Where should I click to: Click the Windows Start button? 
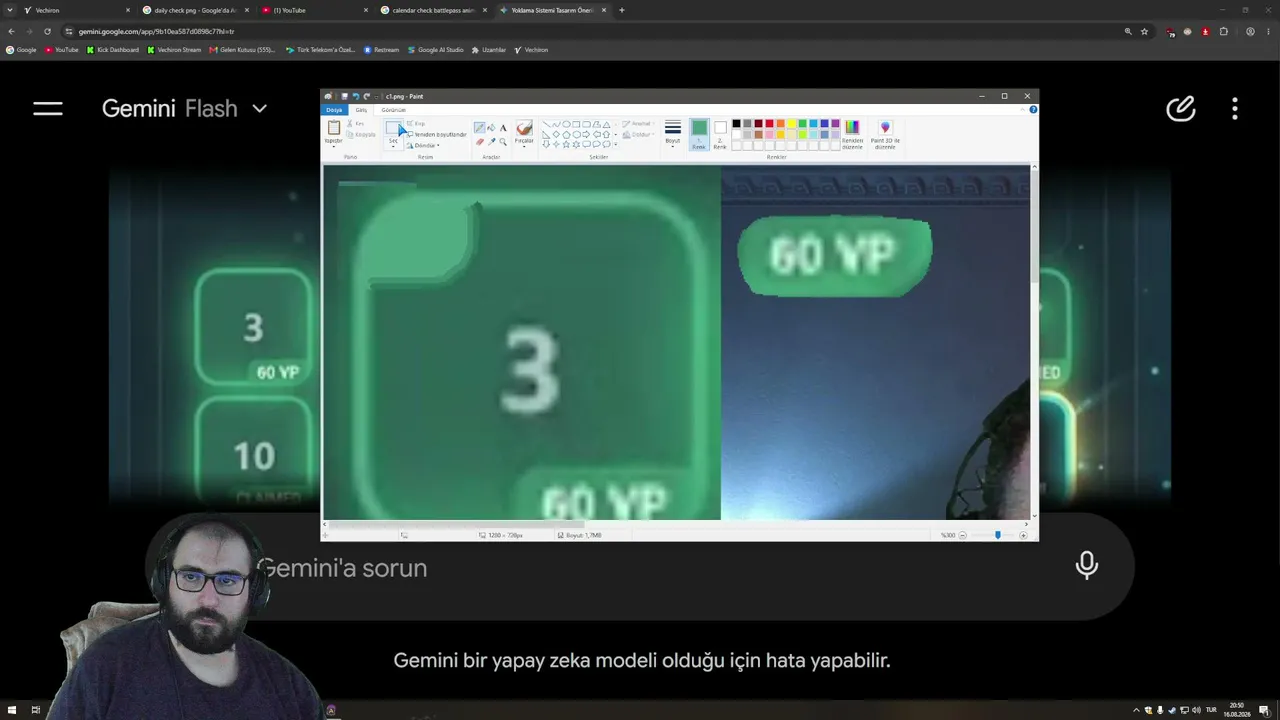12,710
